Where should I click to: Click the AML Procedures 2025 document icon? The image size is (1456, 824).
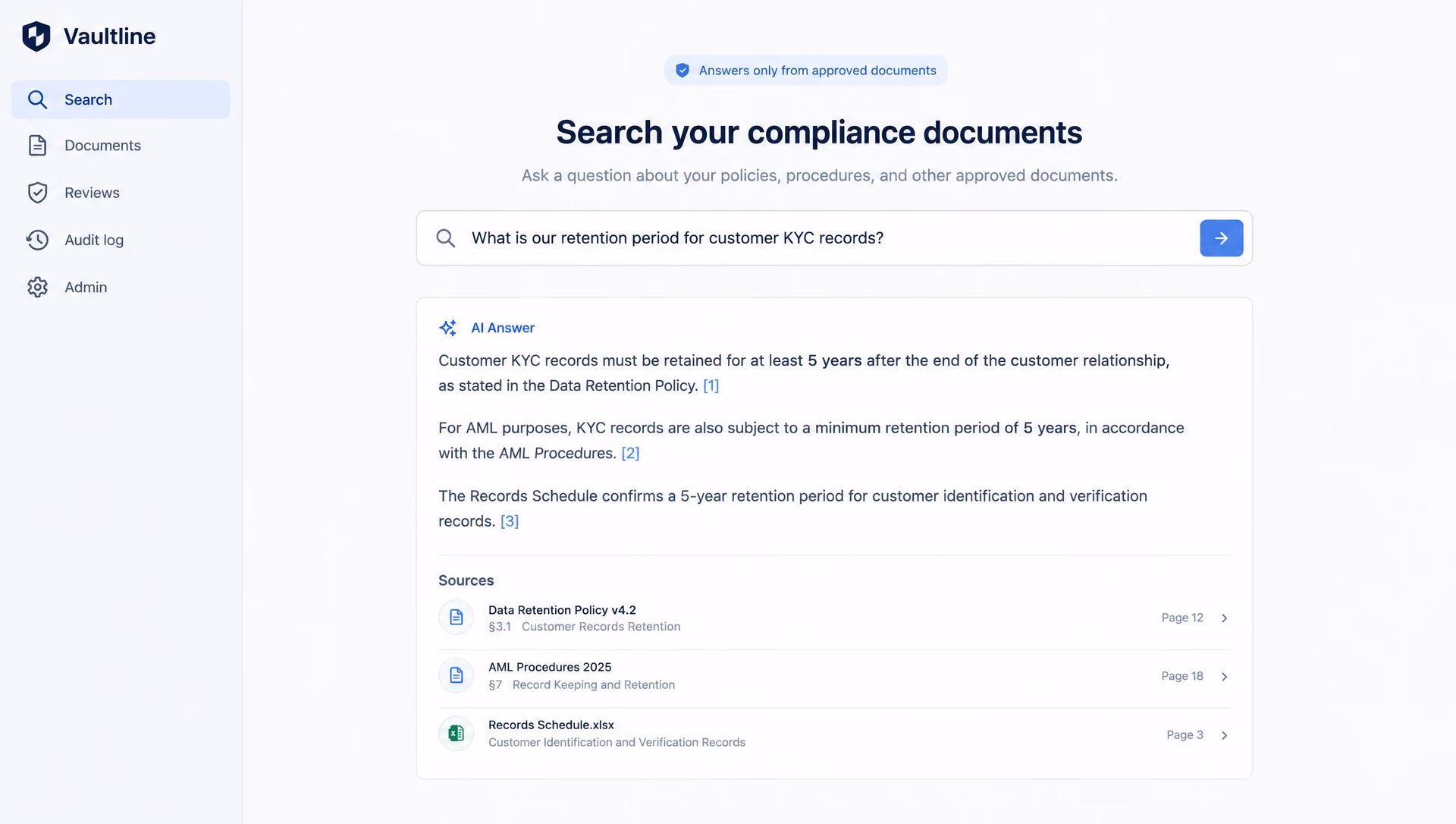(456, 675)
